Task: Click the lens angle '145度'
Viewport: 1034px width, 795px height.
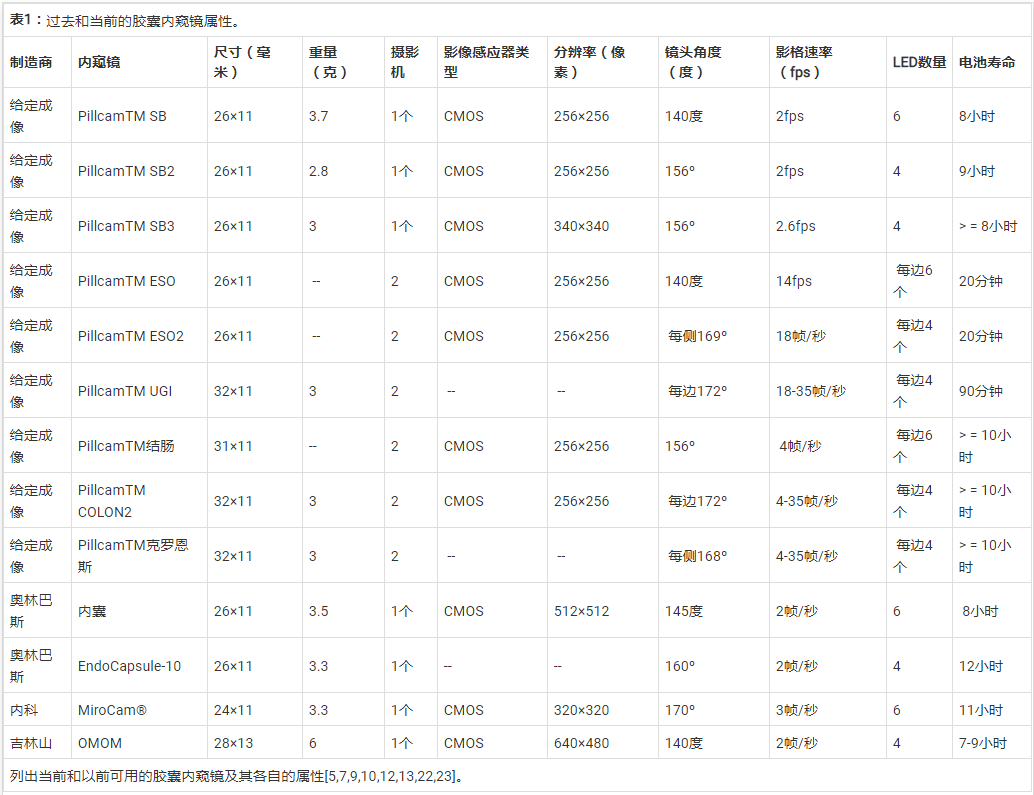Action: [x=683, y=611]
